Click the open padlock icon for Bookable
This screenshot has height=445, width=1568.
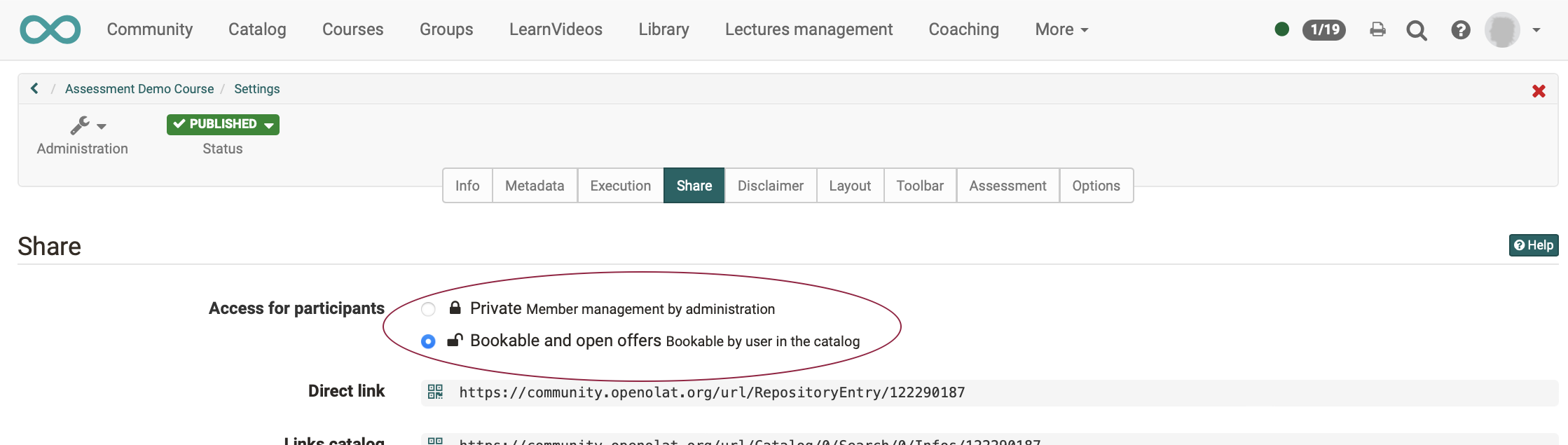tap(455, 340)
